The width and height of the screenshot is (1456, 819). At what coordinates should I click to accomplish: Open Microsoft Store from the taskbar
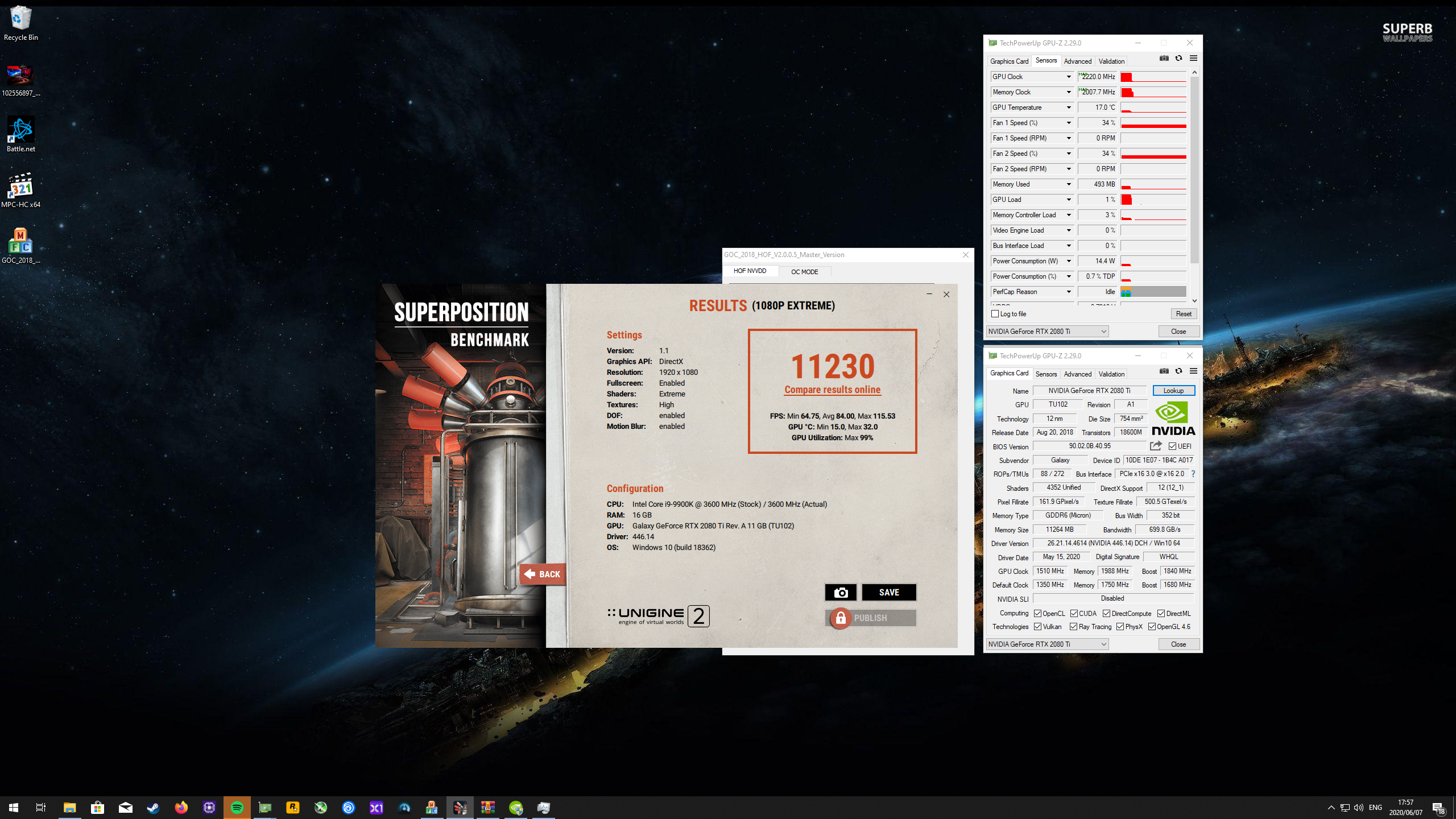(98, 808)
